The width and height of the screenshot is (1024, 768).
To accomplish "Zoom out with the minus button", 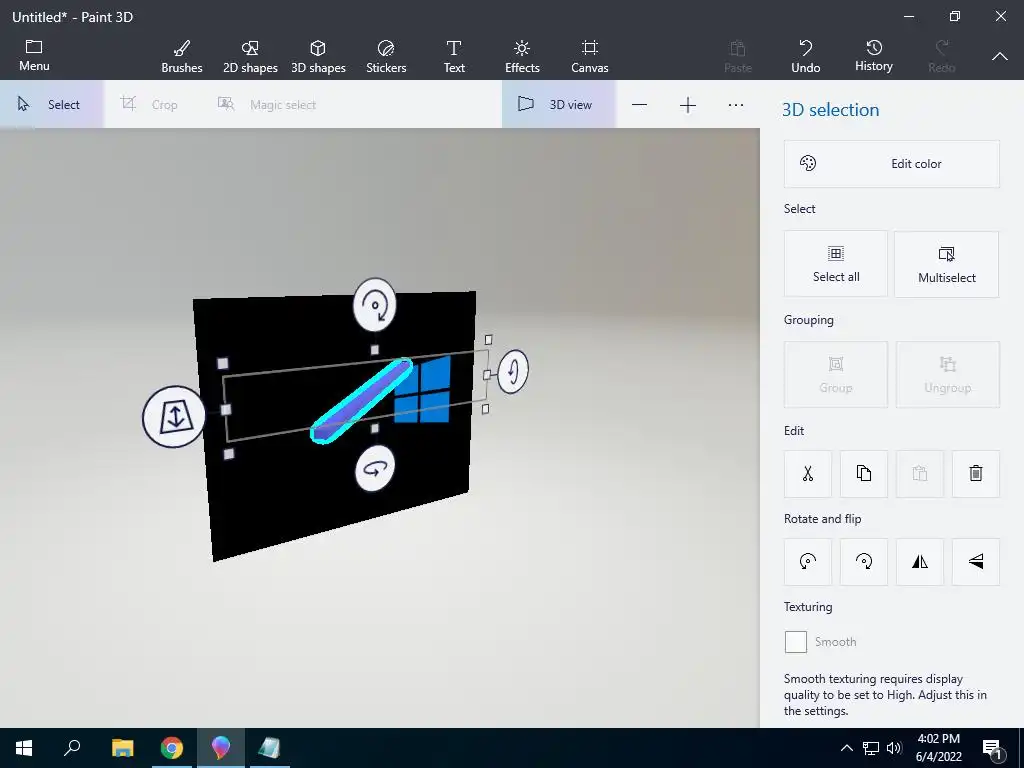I will (639, 105).
